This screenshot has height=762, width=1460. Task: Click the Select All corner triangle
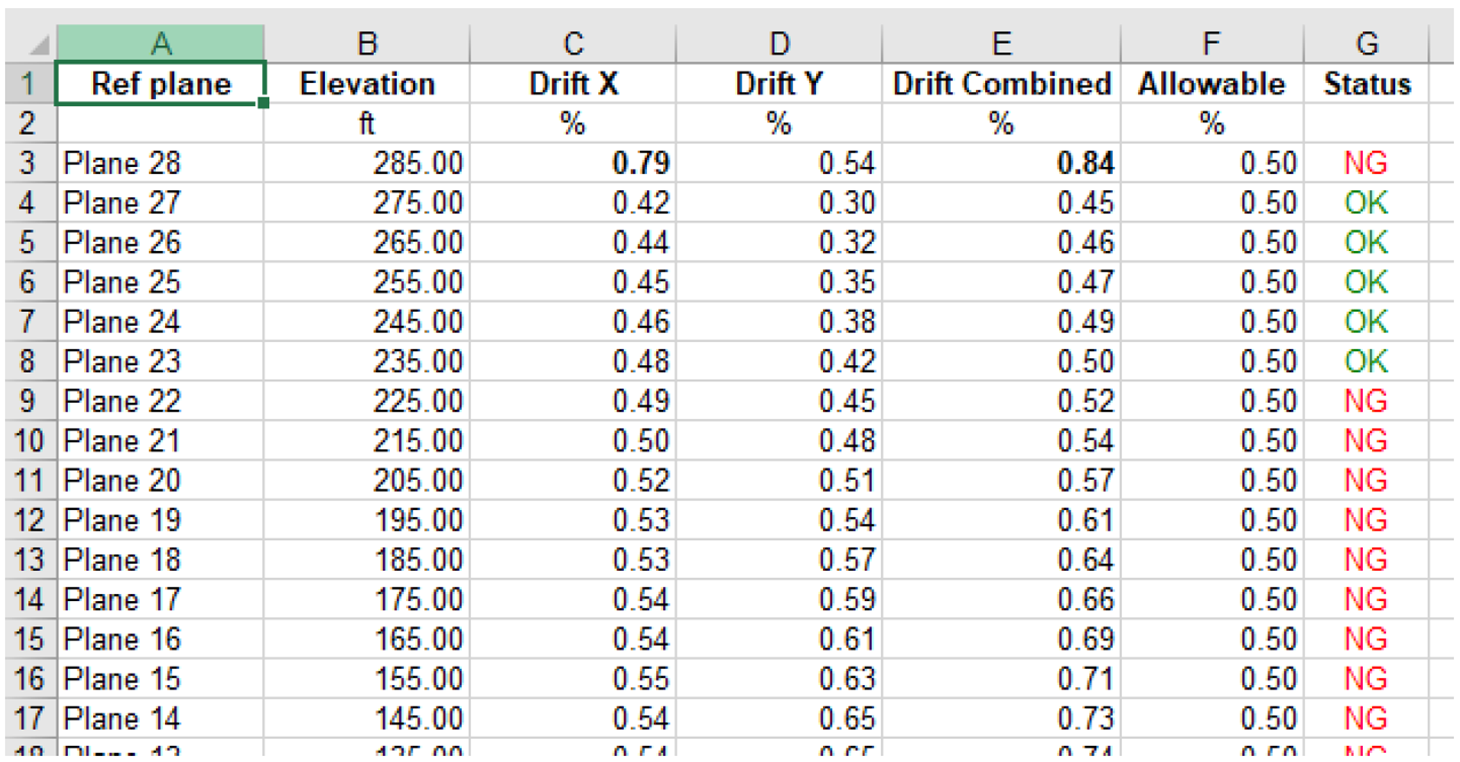(36, 45)
